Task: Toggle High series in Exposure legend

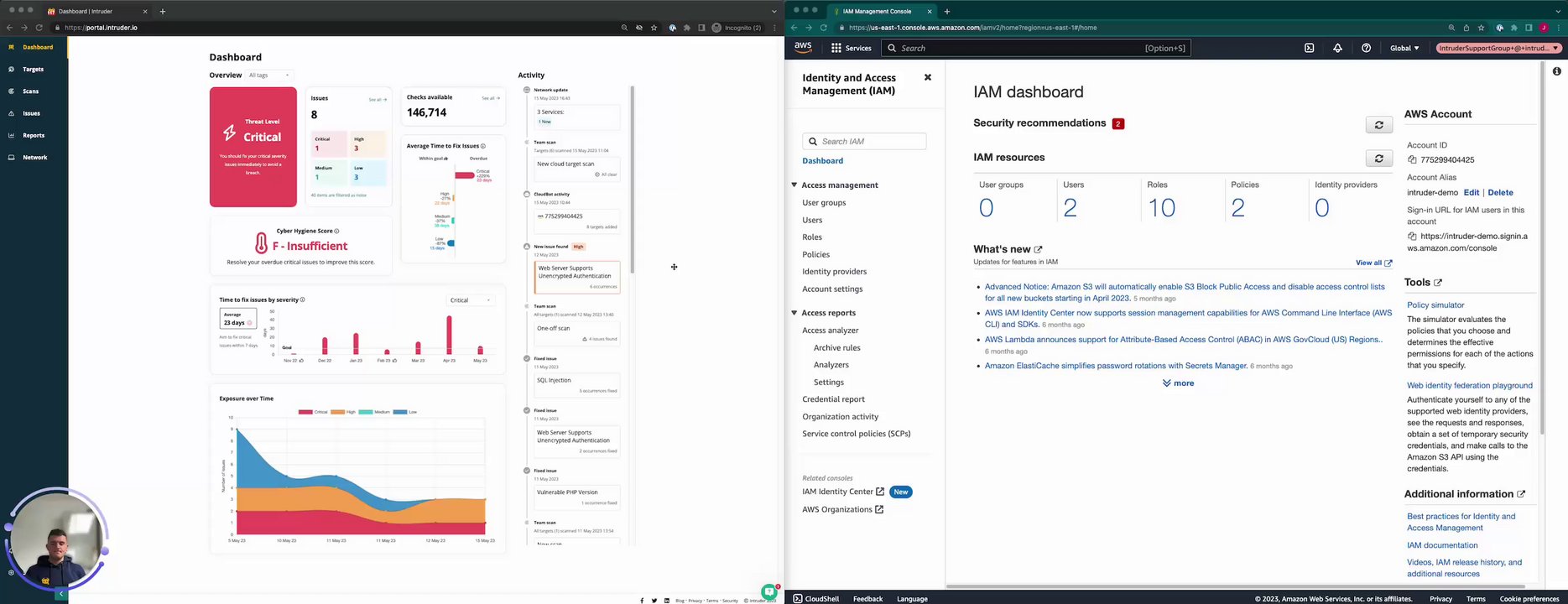Action: pyautogui.click(x=344, y=412)
